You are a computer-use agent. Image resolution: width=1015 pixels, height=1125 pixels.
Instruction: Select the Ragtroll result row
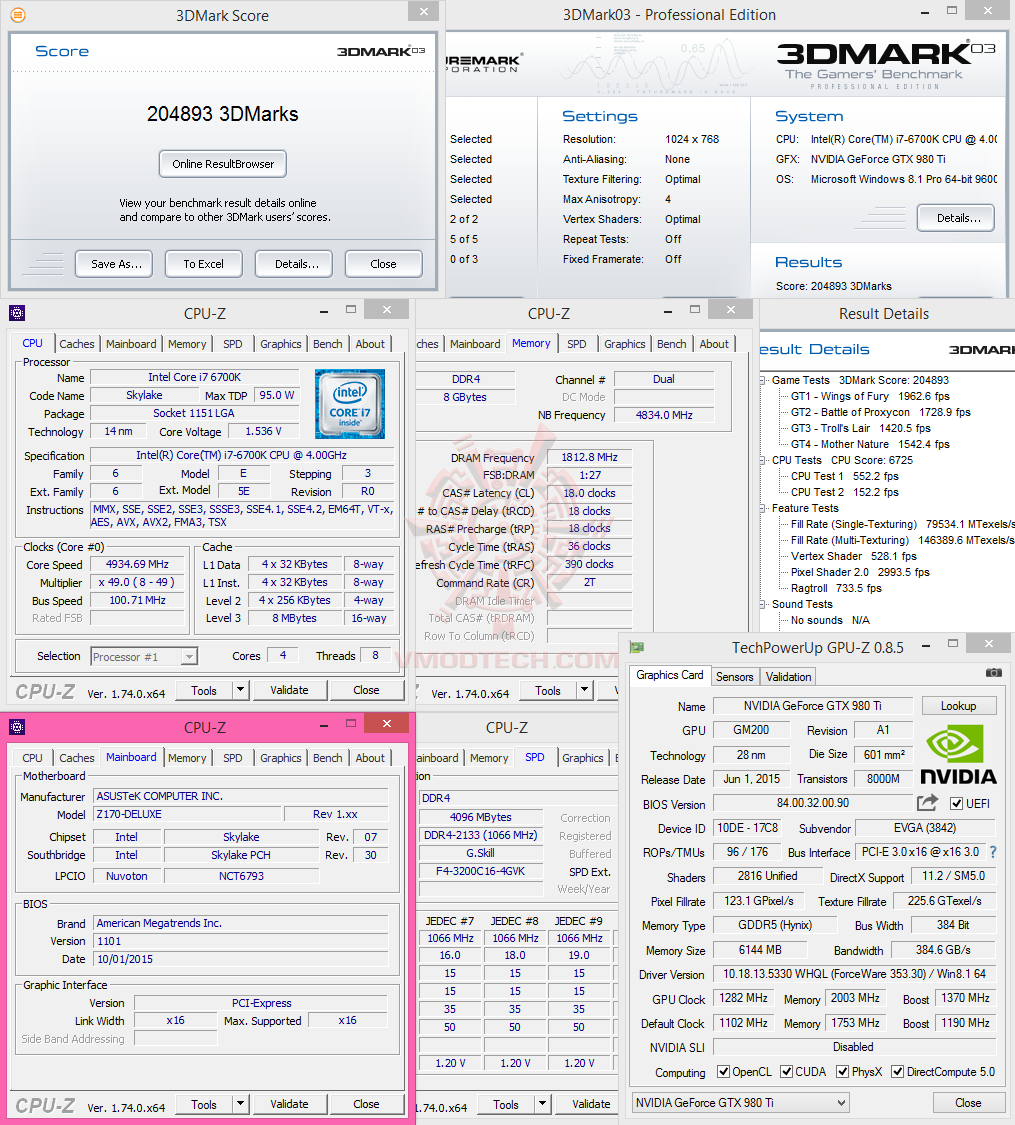pos(836,588)
